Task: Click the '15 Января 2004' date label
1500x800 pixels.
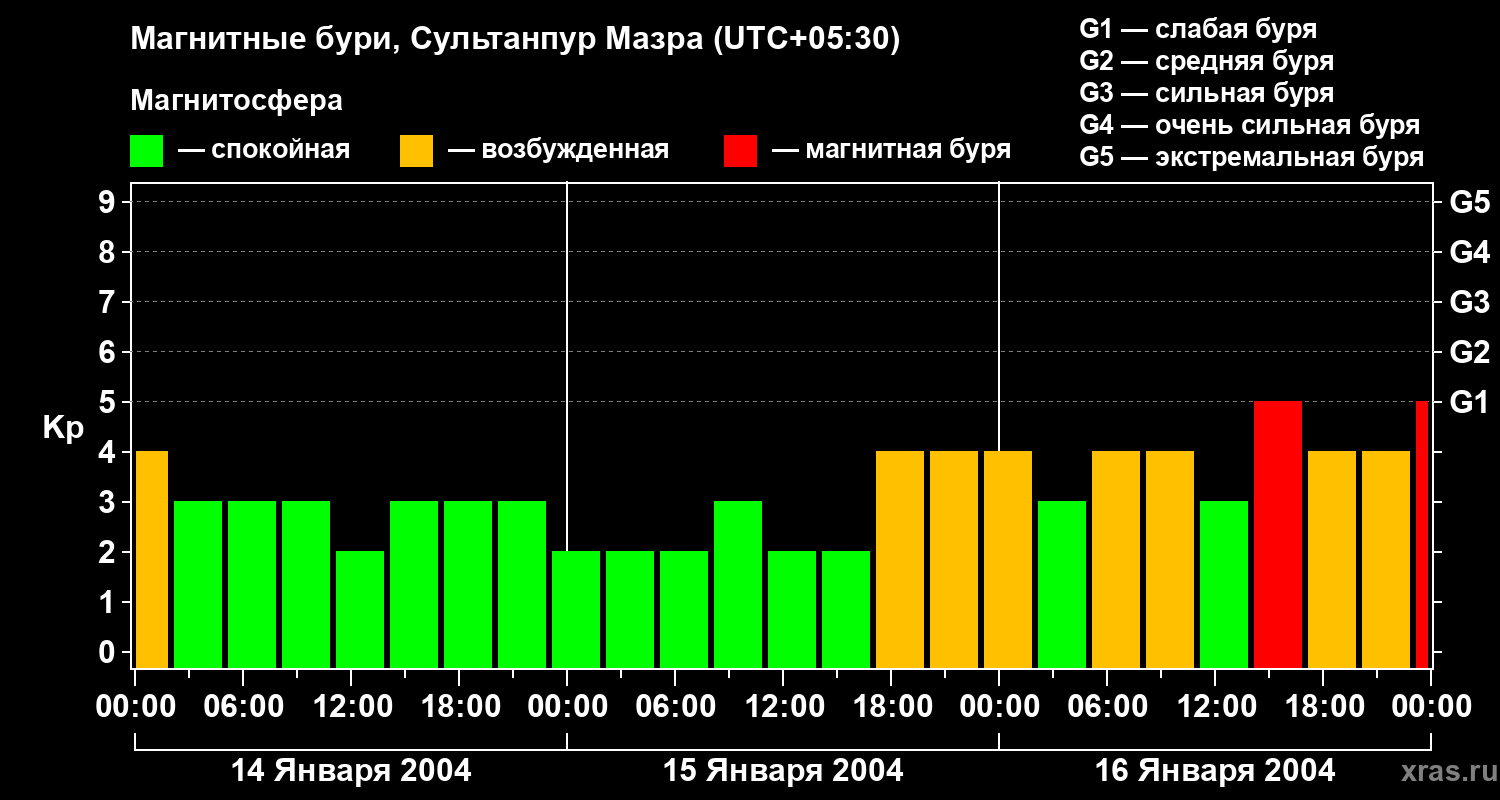Action: [783, 771]
